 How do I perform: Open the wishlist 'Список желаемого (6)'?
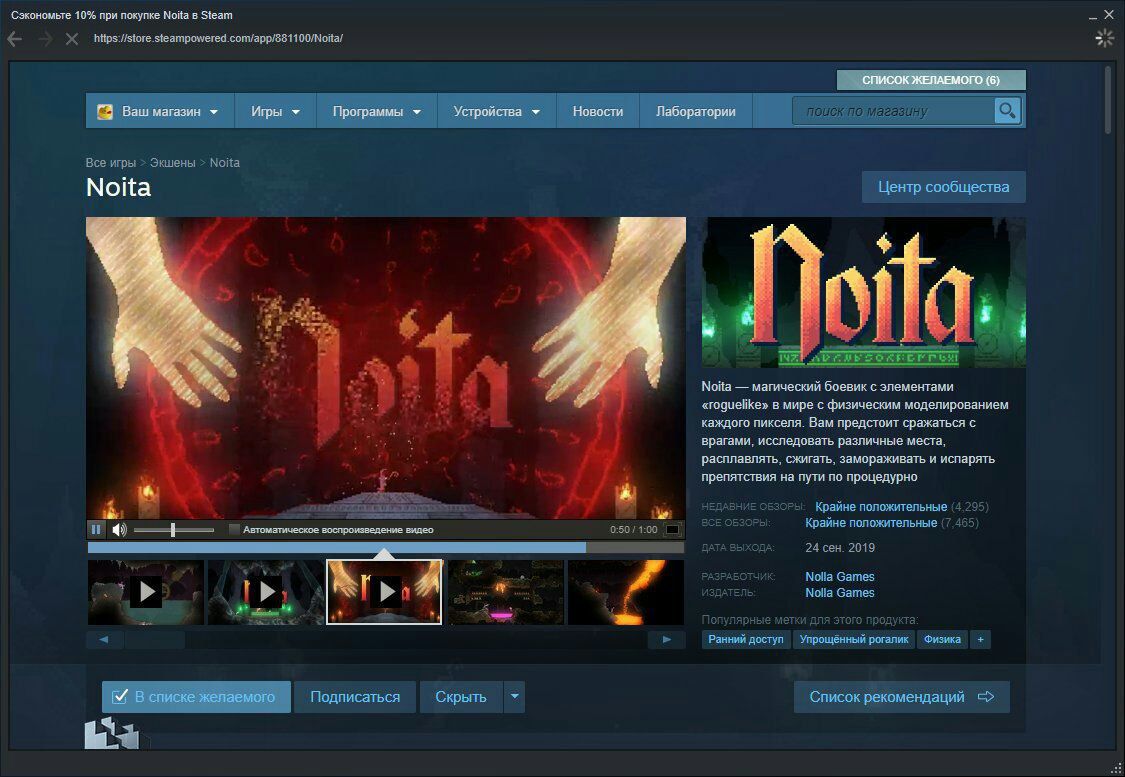pos(931,80)
